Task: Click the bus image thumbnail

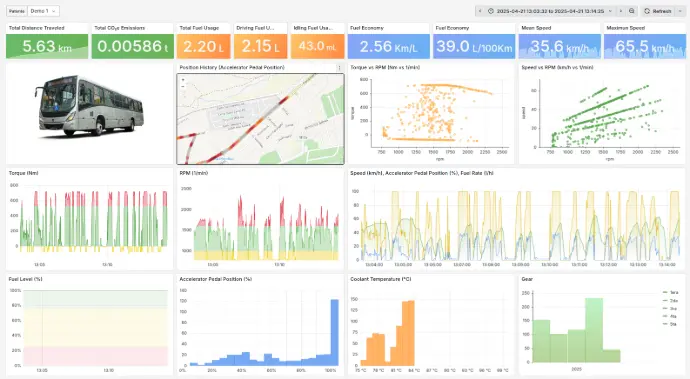Action: pyautogui.click(x=89, y=107)
